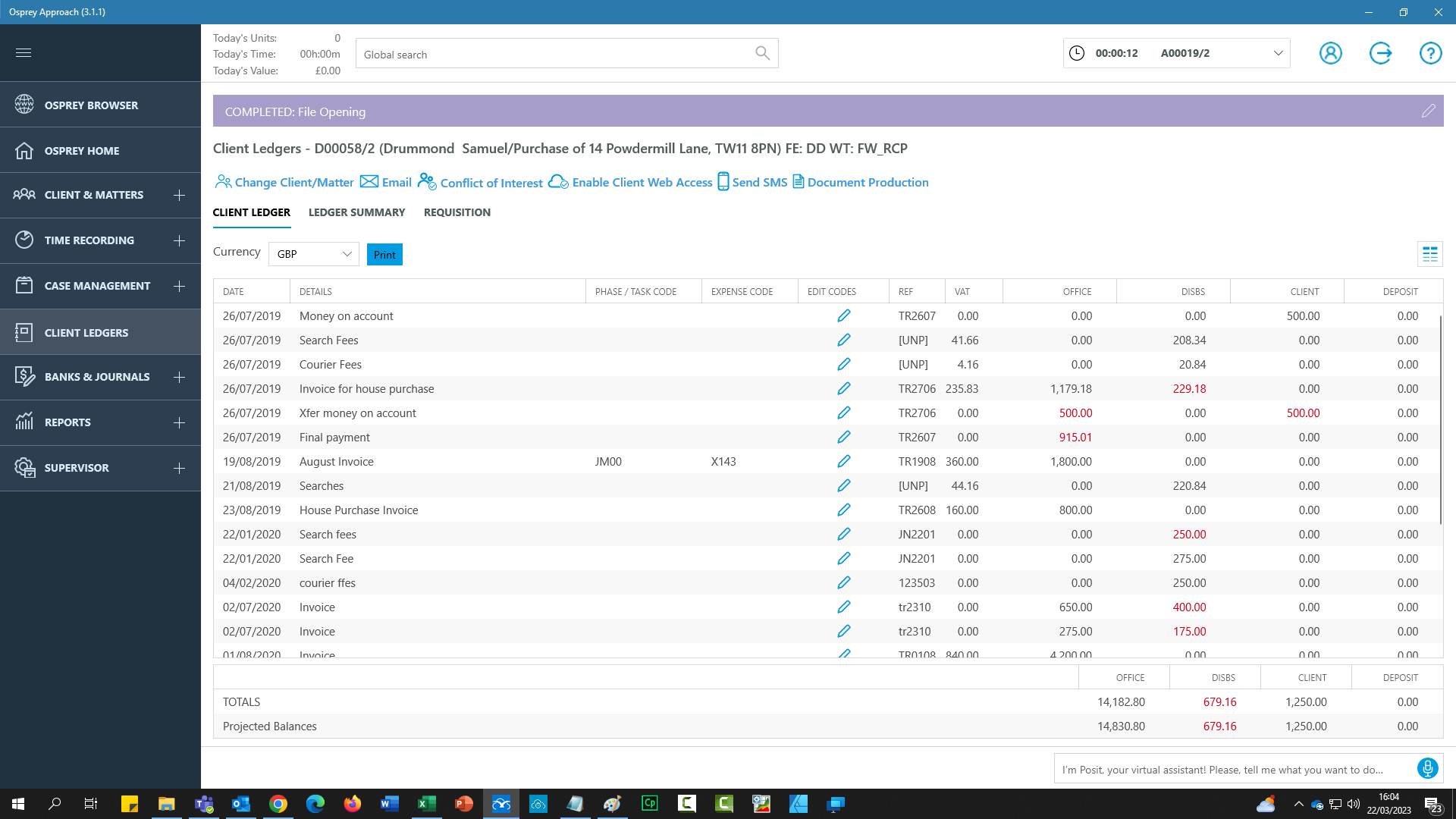Switch to the Requisition tab
This screenshot has width=1456, height=819.
coord(457,212)
